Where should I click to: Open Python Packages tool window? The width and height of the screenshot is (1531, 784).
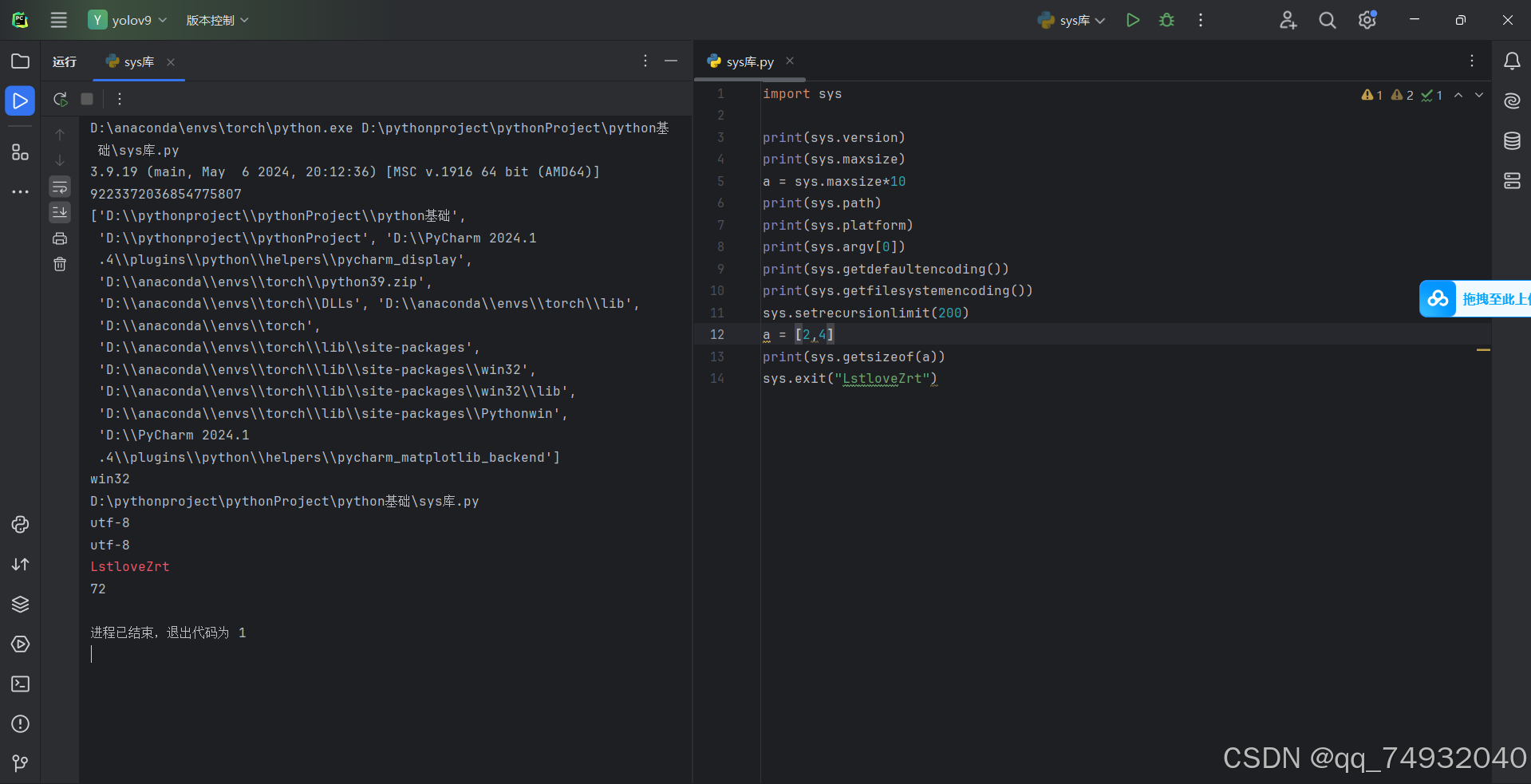tap(21, 604)
